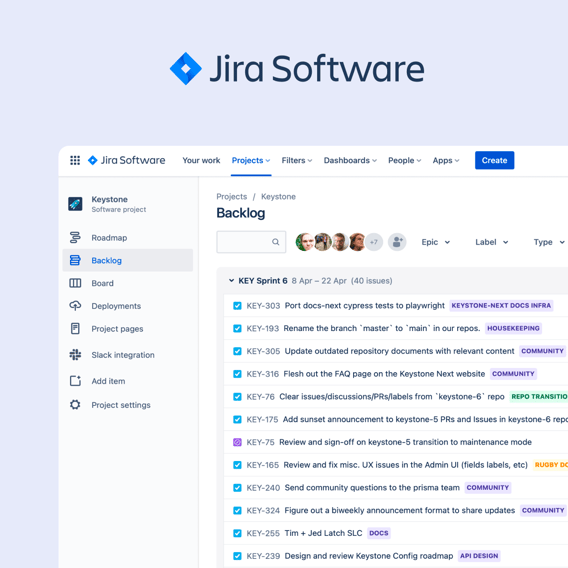The height and width of the screenshot is (568, 568).
Task: Open Add item in the sidebar
Action: click(x=128, y=381)
